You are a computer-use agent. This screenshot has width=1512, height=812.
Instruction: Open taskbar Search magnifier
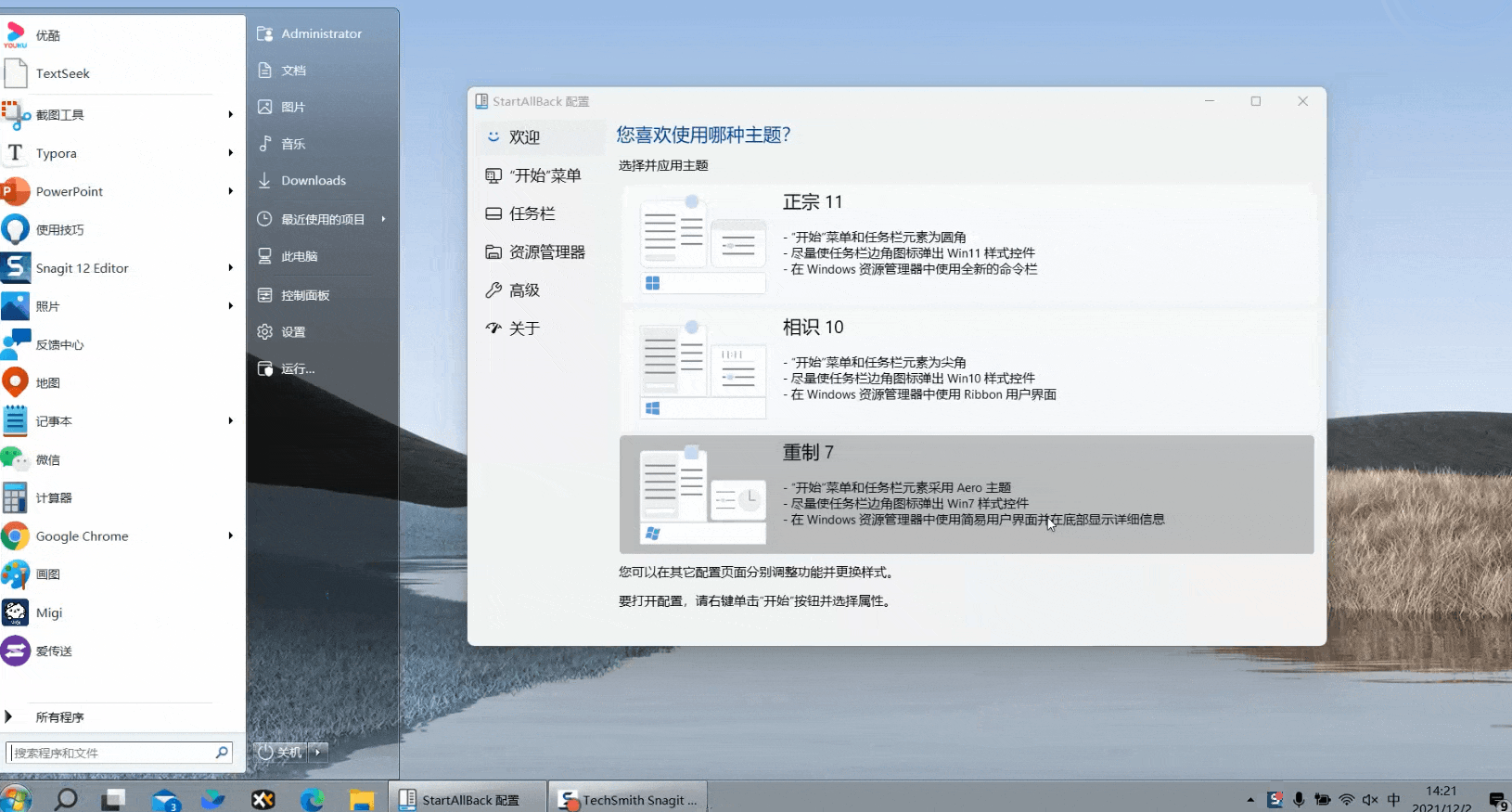point(66,799)
